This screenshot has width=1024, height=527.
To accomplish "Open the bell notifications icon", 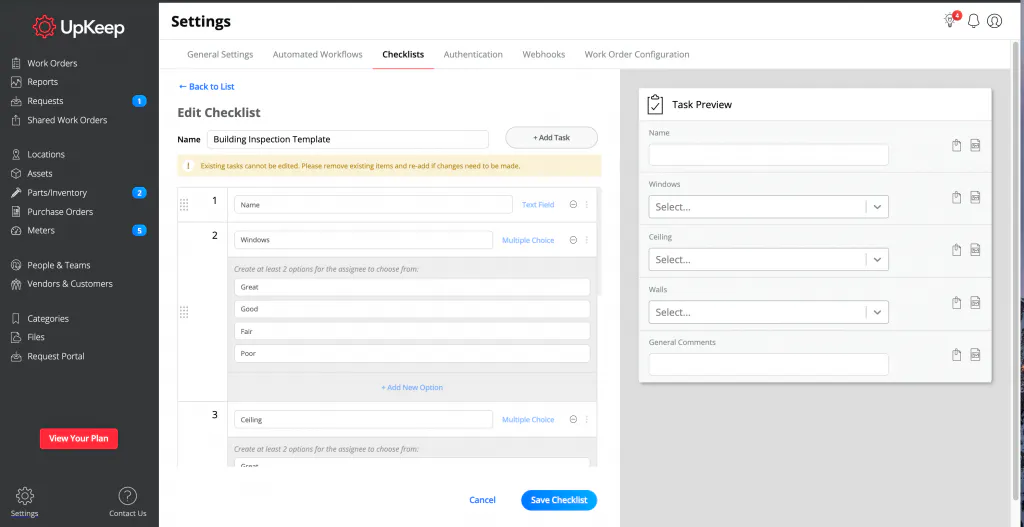I will [x=973, y=21].
